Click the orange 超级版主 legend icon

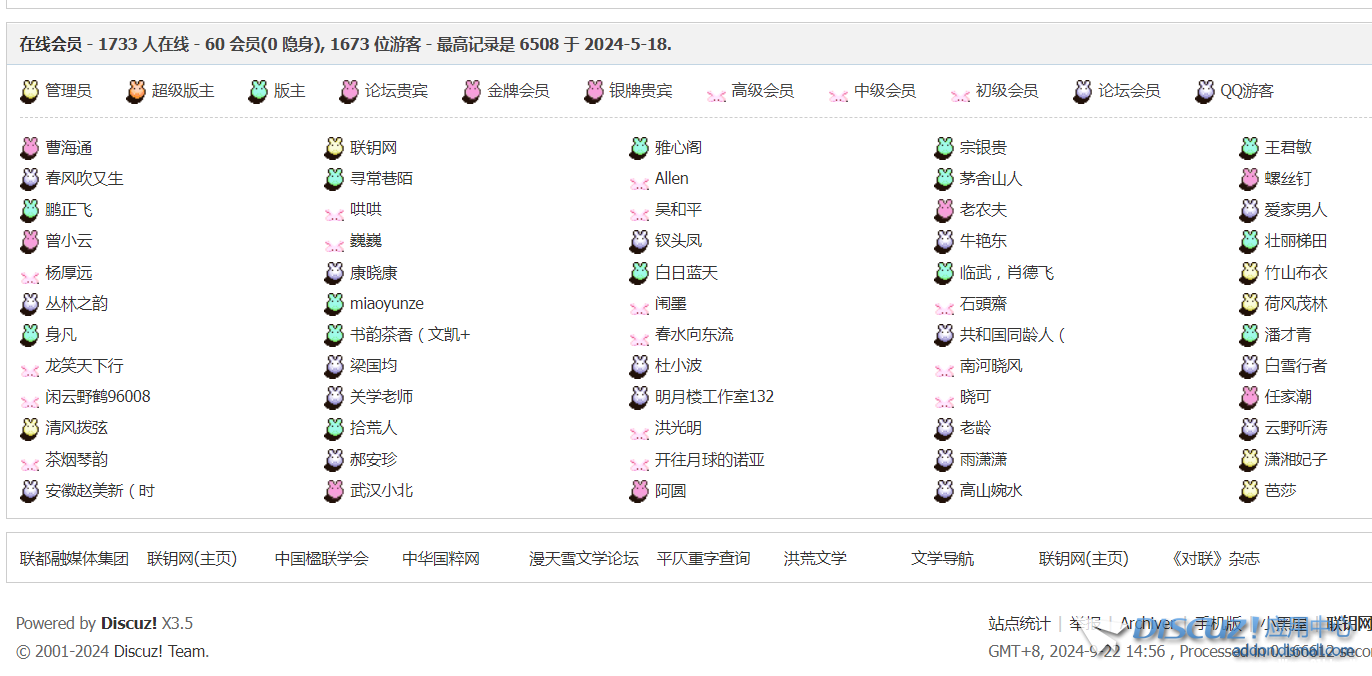coord(136,91)
